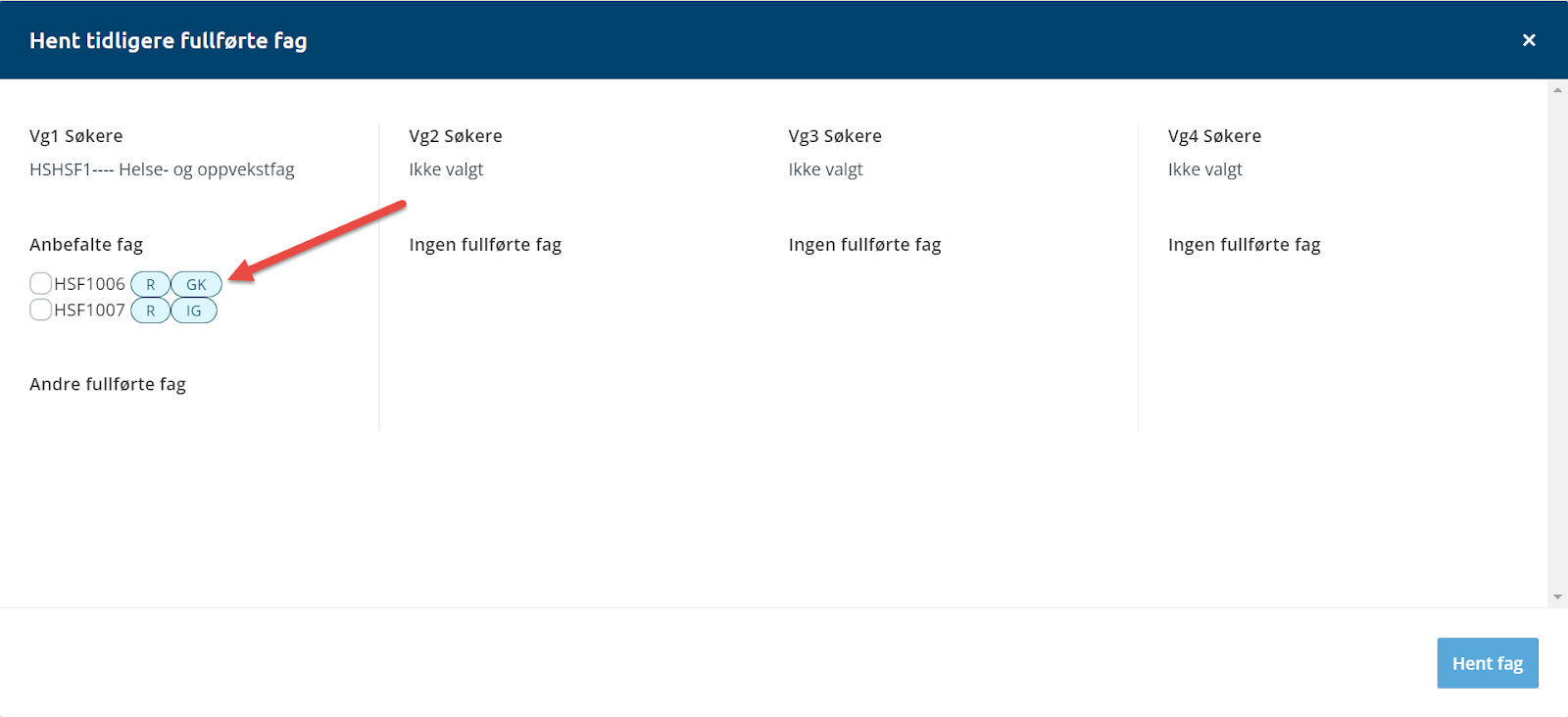Click Ikke valgt under Vg2 Søkere

[x=446, y=169]
